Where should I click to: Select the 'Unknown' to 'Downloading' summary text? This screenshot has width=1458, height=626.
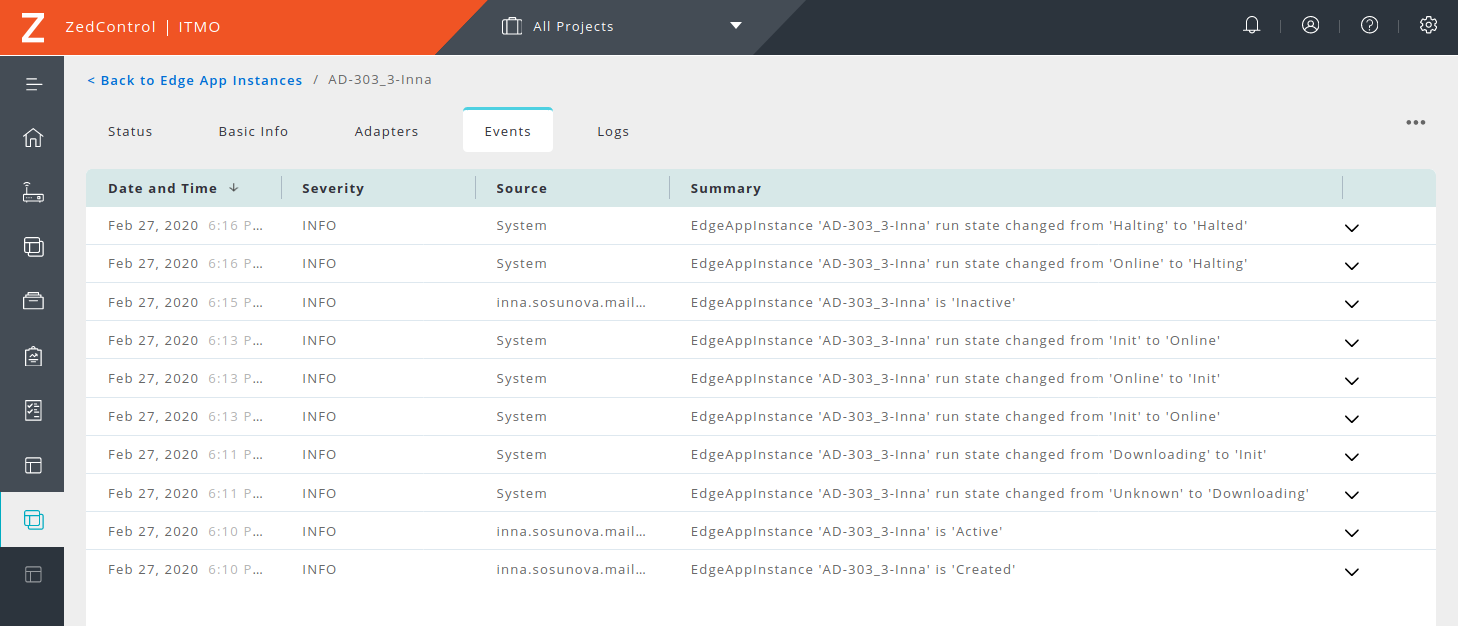pyautogui.click(x=1000, y=493)
